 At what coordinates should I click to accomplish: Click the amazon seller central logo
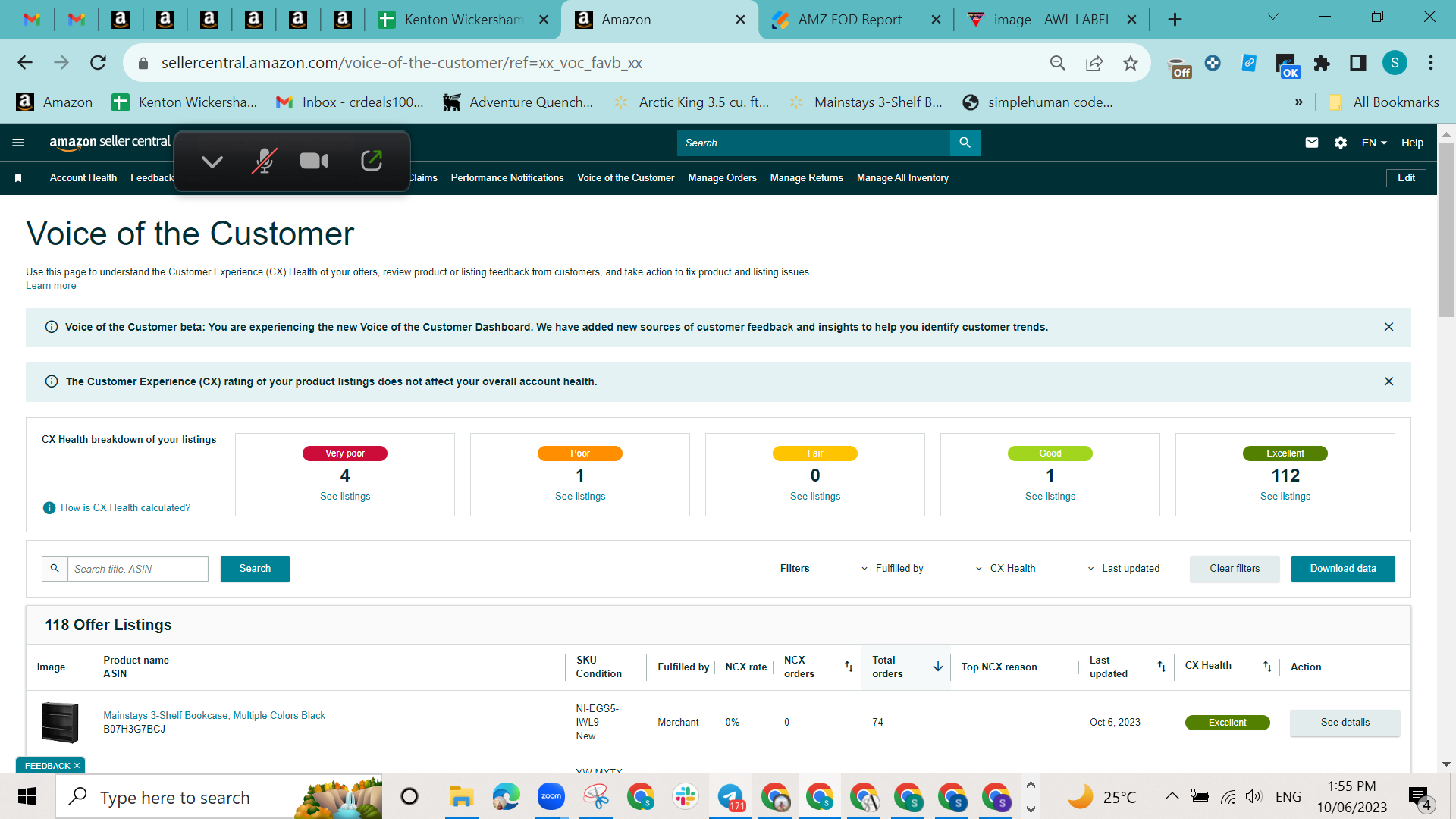110,142
